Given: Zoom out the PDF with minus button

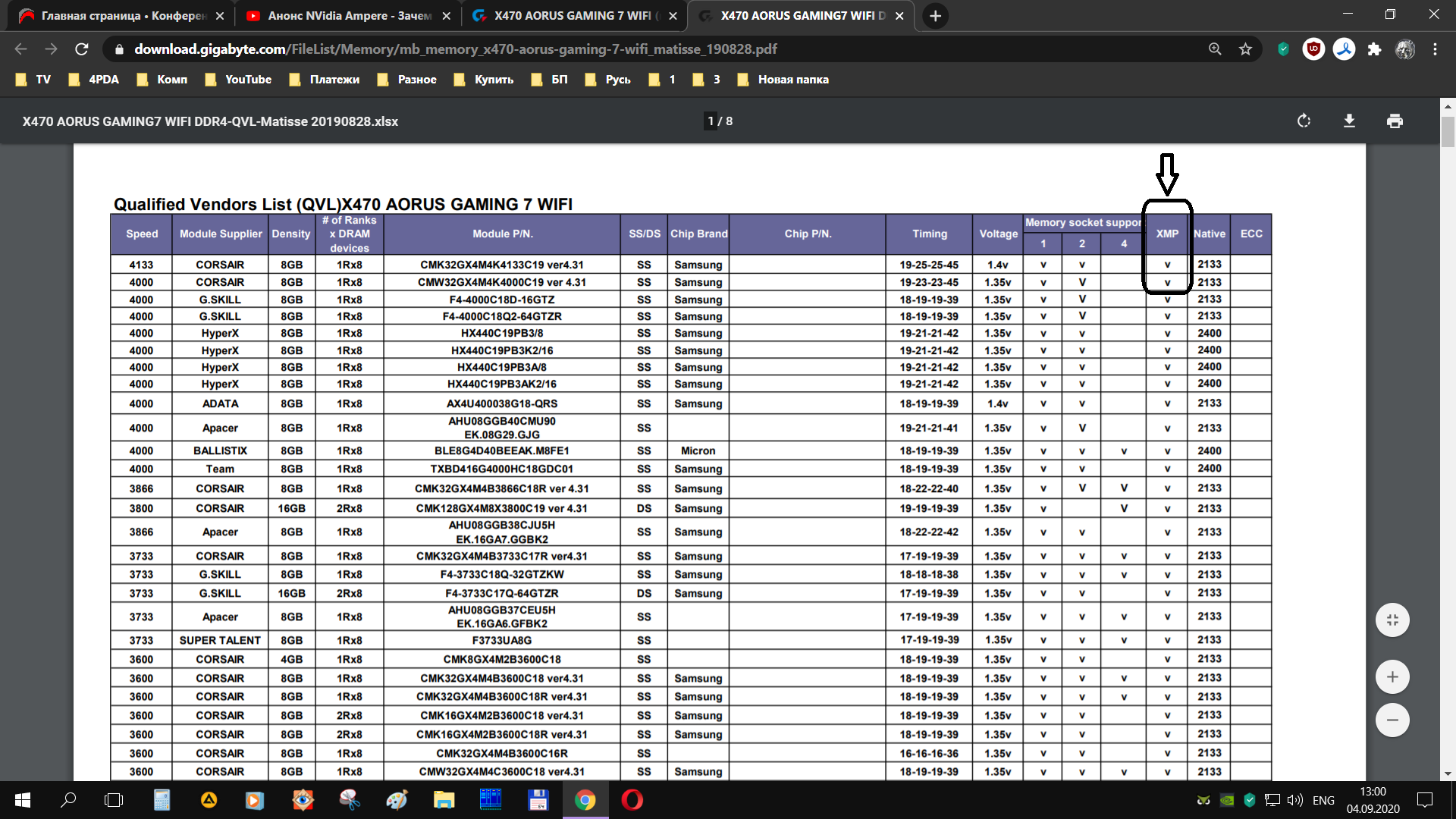Looking at the screenshot, I should pyautogui.click(x=1392, y=720).
